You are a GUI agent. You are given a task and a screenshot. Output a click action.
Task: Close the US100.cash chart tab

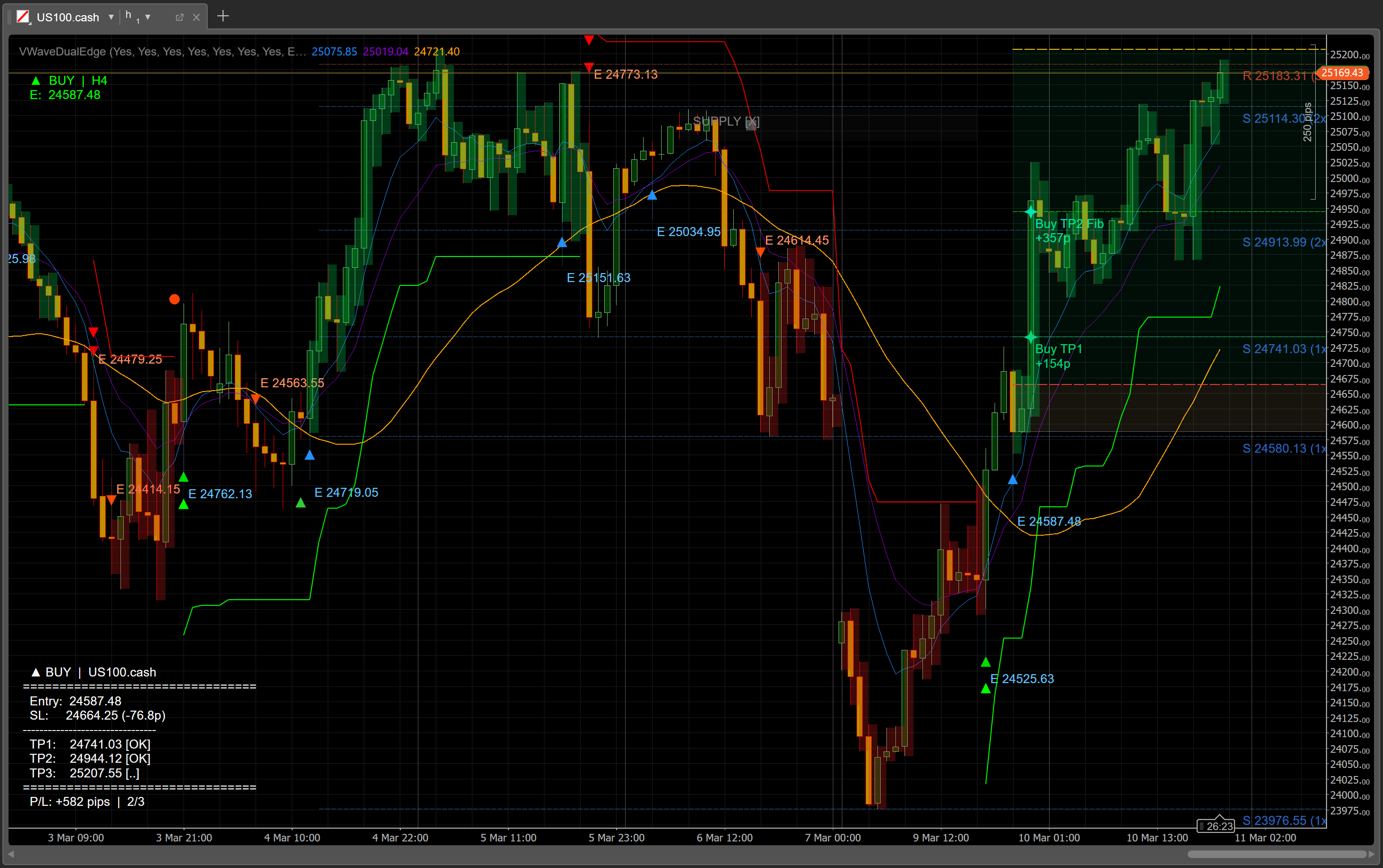point(196,17)
